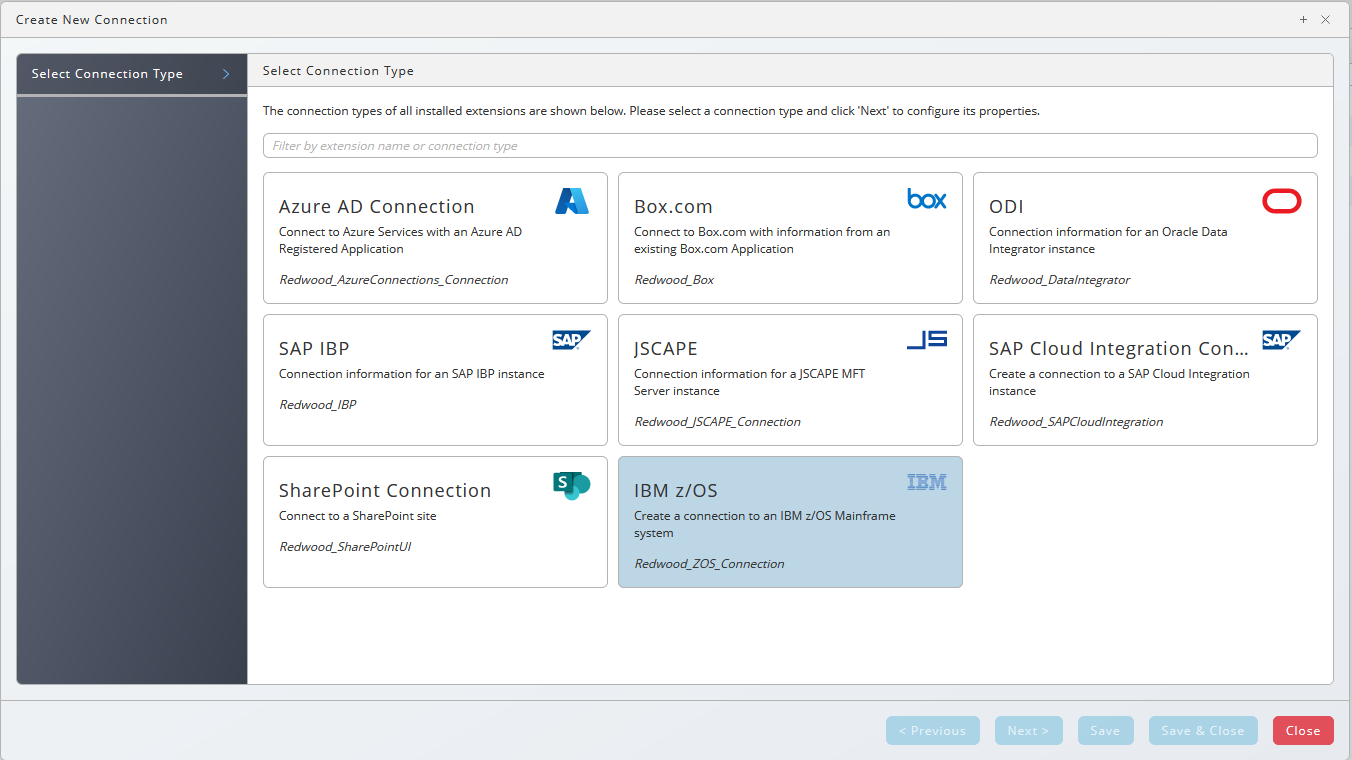The height and width of the screenshot is (760, 1352).
Task: Click Azure AD Registered Application description
Action: [x=400, y=240]
